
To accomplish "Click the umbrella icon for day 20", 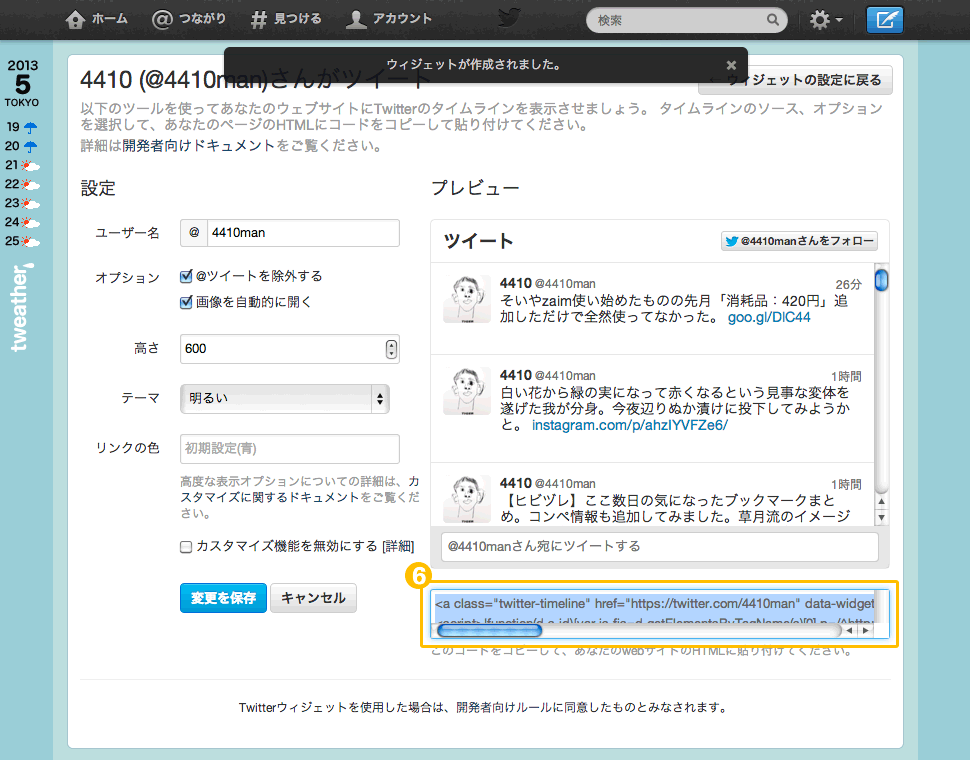I will click(30, 147).
